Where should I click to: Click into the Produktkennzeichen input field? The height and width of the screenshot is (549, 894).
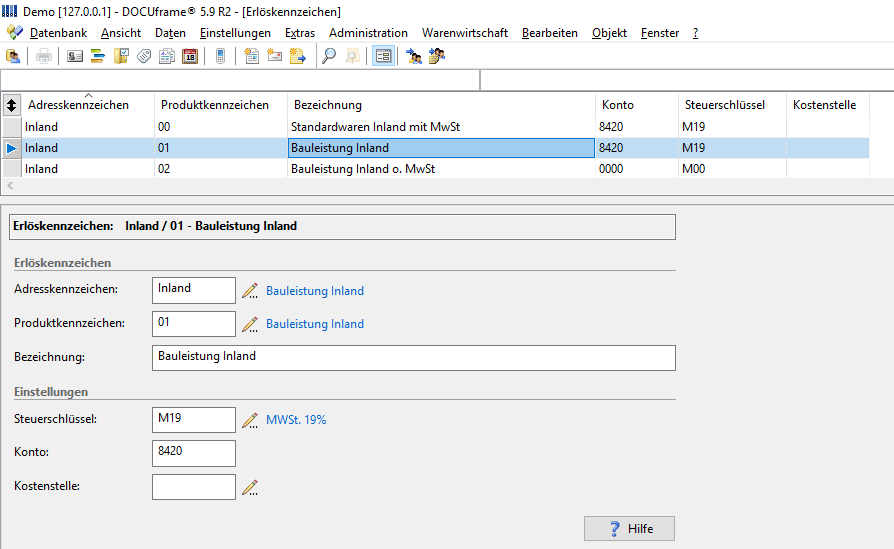pyautogui.click(x=194, y=324)
